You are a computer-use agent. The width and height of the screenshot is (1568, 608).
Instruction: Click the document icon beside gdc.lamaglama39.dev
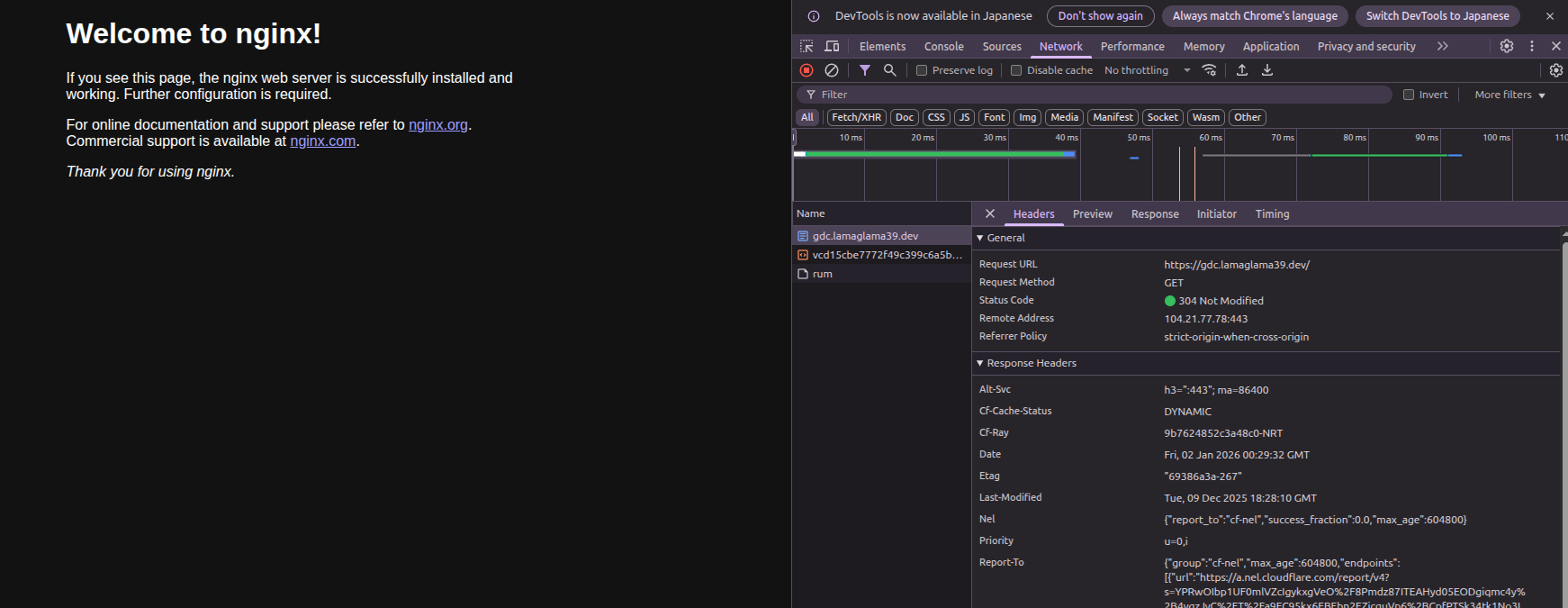(x=803, y=236)
